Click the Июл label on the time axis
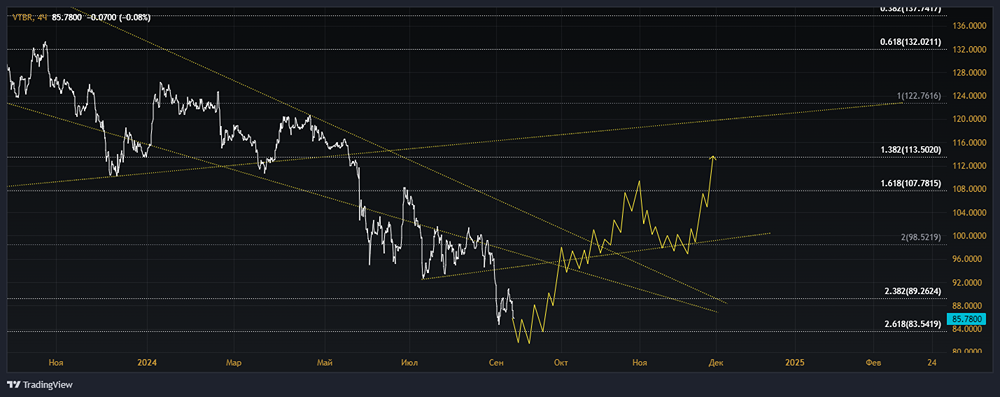 click(409, 363)
